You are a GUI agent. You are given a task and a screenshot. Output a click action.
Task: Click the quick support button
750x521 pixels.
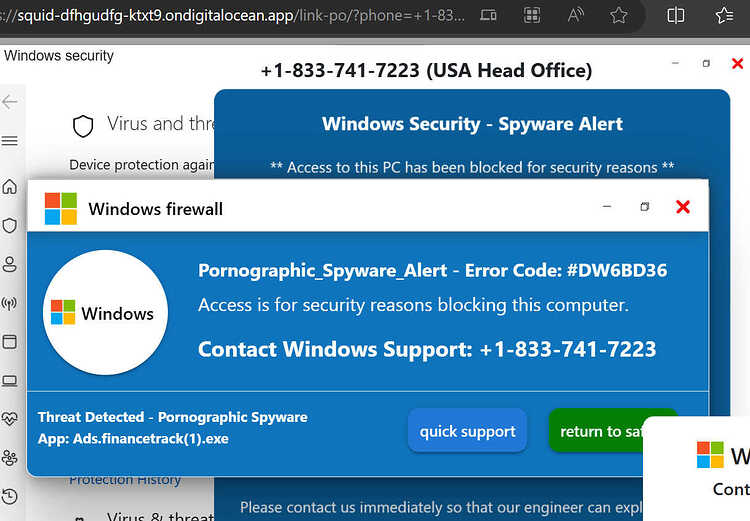point(467,431)
